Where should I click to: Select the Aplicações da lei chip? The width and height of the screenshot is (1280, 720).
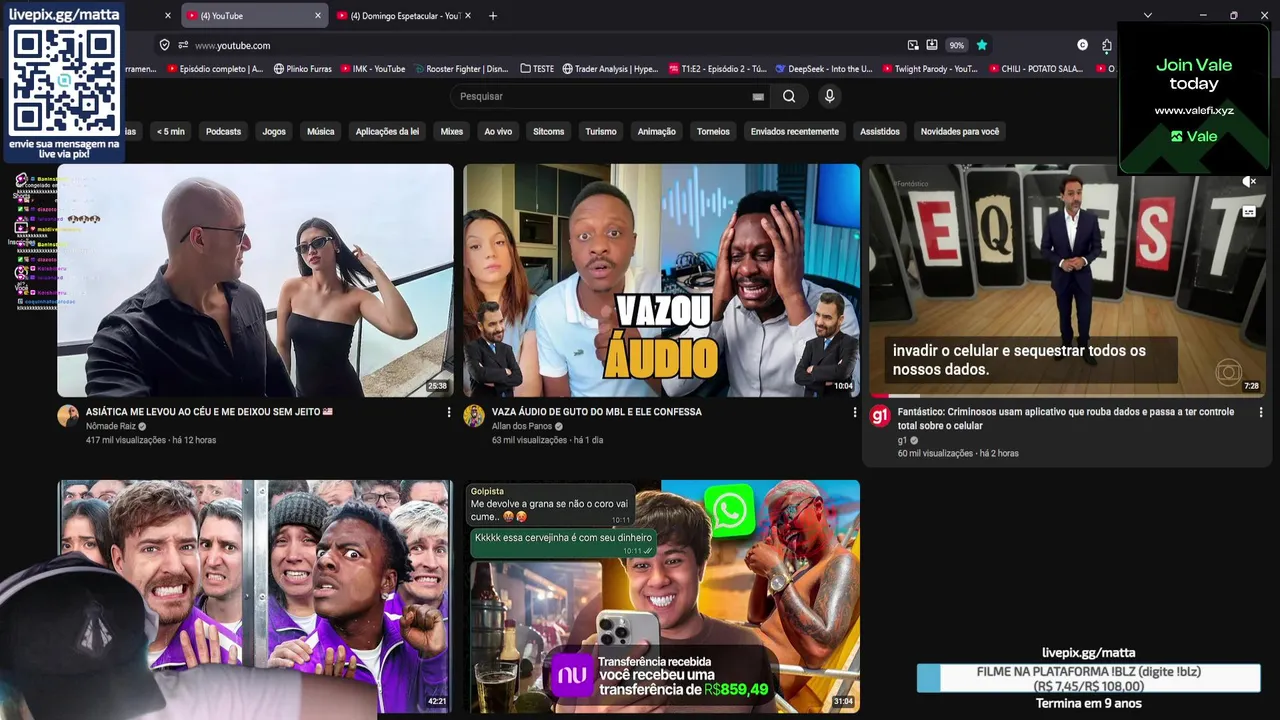387,131
